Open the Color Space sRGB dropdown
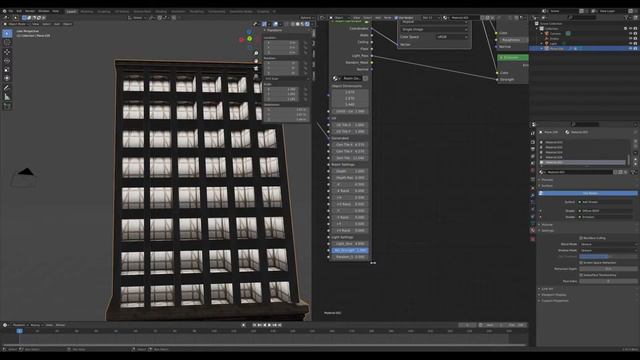 (x=452, y=37)
